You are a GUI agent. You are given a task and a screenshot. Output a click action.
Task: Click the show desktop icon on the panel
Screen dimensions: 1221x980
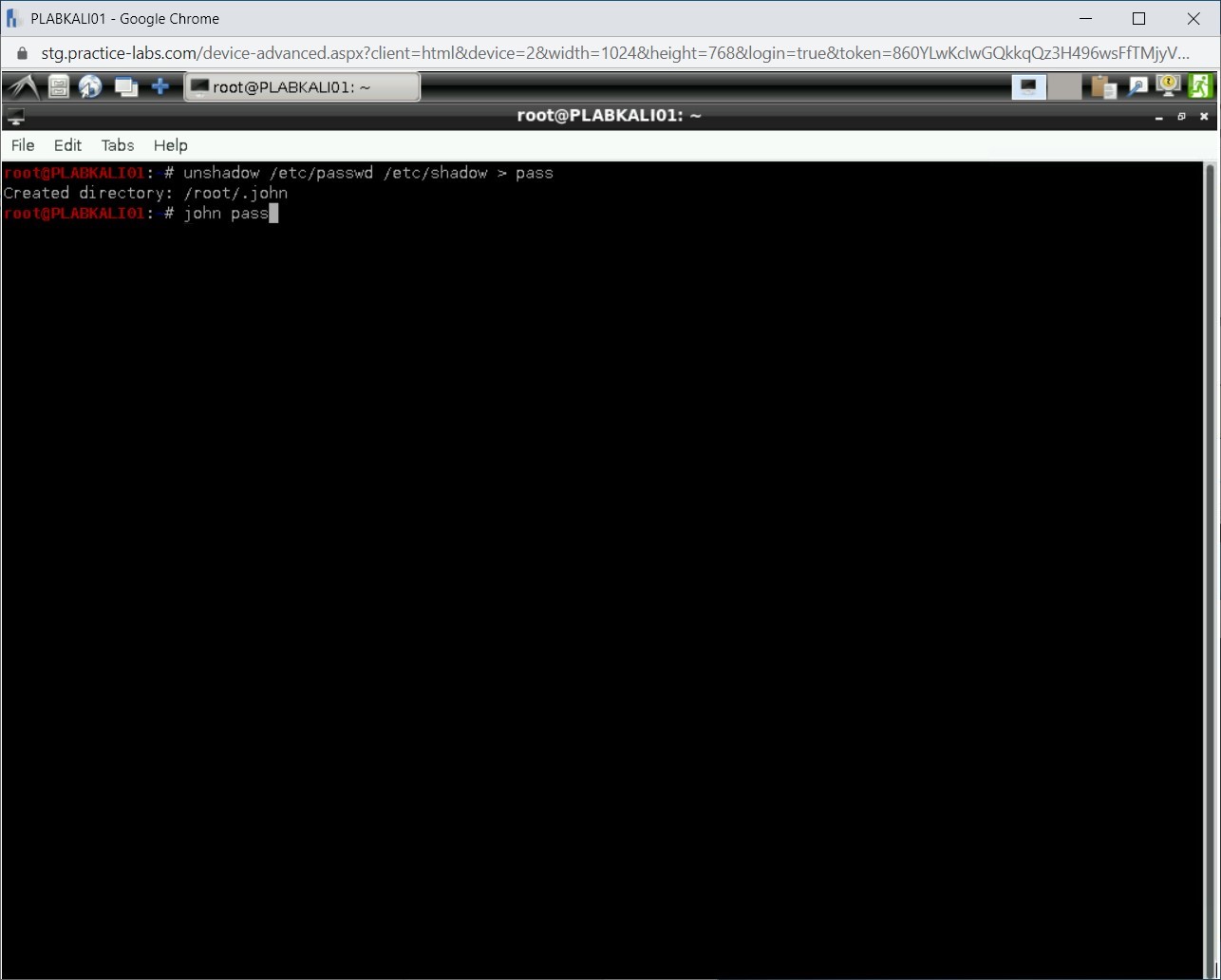125,86
